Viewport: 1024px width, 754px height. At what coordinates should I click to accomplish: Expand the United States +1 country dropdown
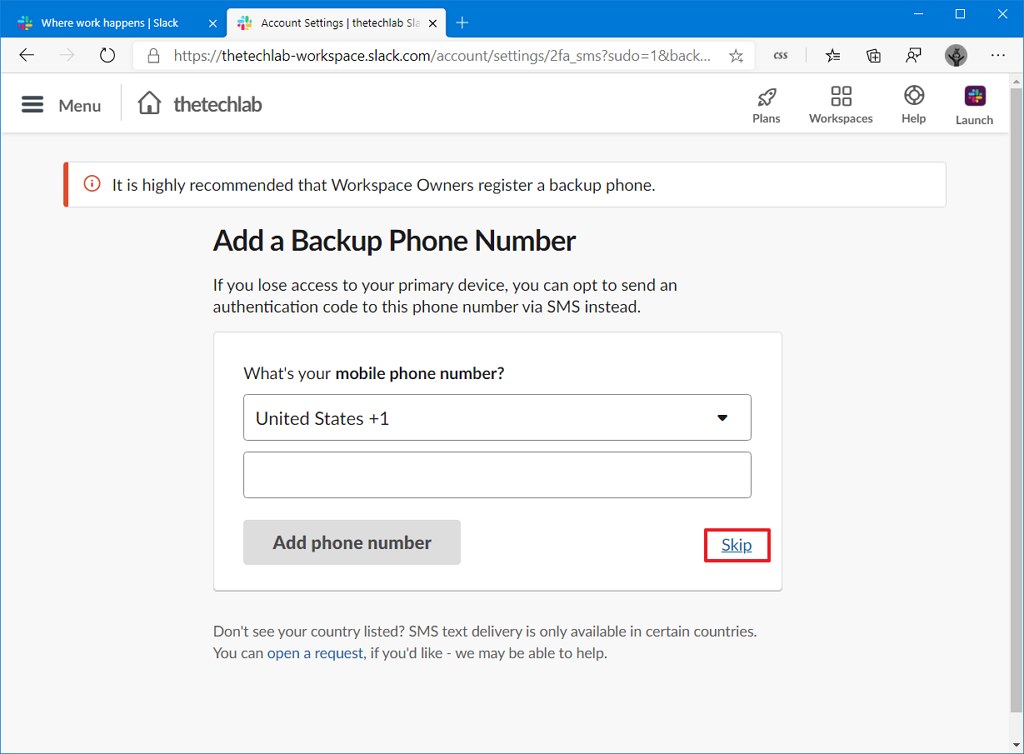coord(497,418)
